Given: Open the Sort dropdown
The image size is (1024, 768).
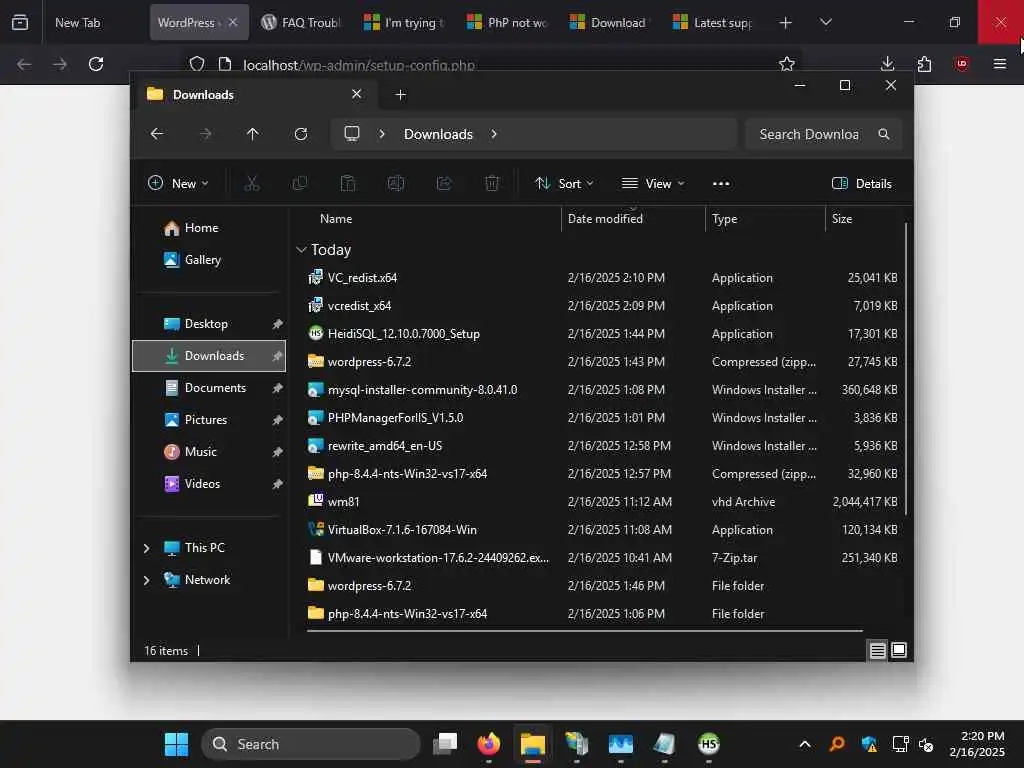Looking at the screenshot, I should point(564,184).
